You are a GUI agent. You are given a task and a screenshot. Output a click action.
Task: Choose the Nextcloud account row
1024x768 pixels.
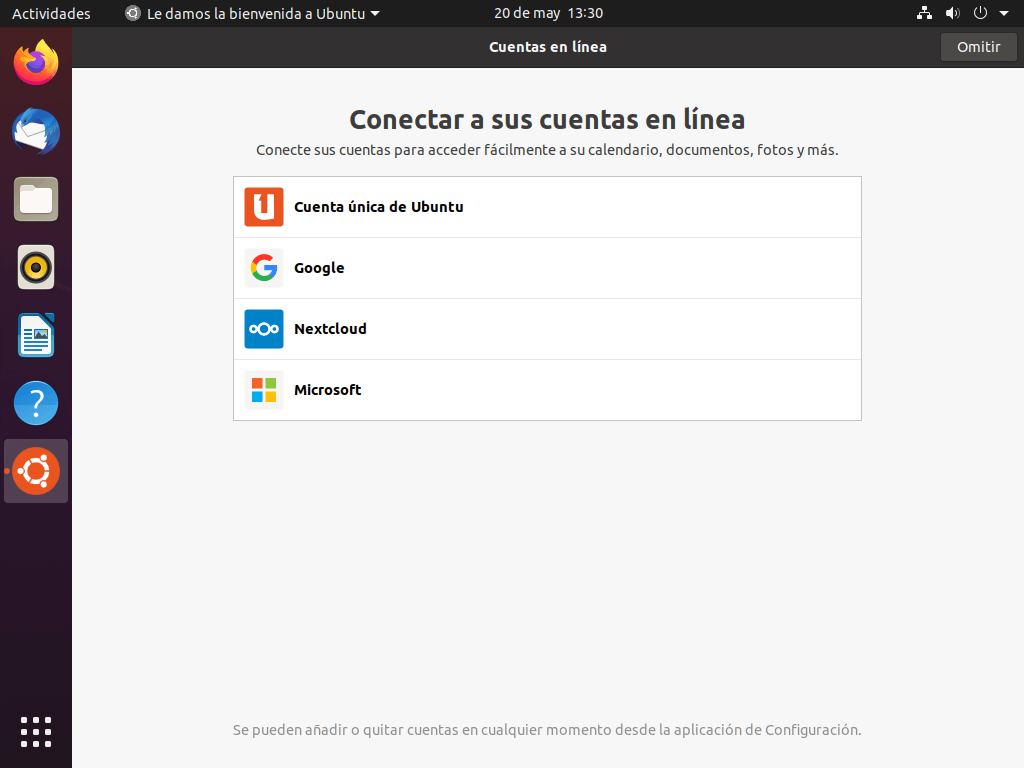tap(547, 329)
